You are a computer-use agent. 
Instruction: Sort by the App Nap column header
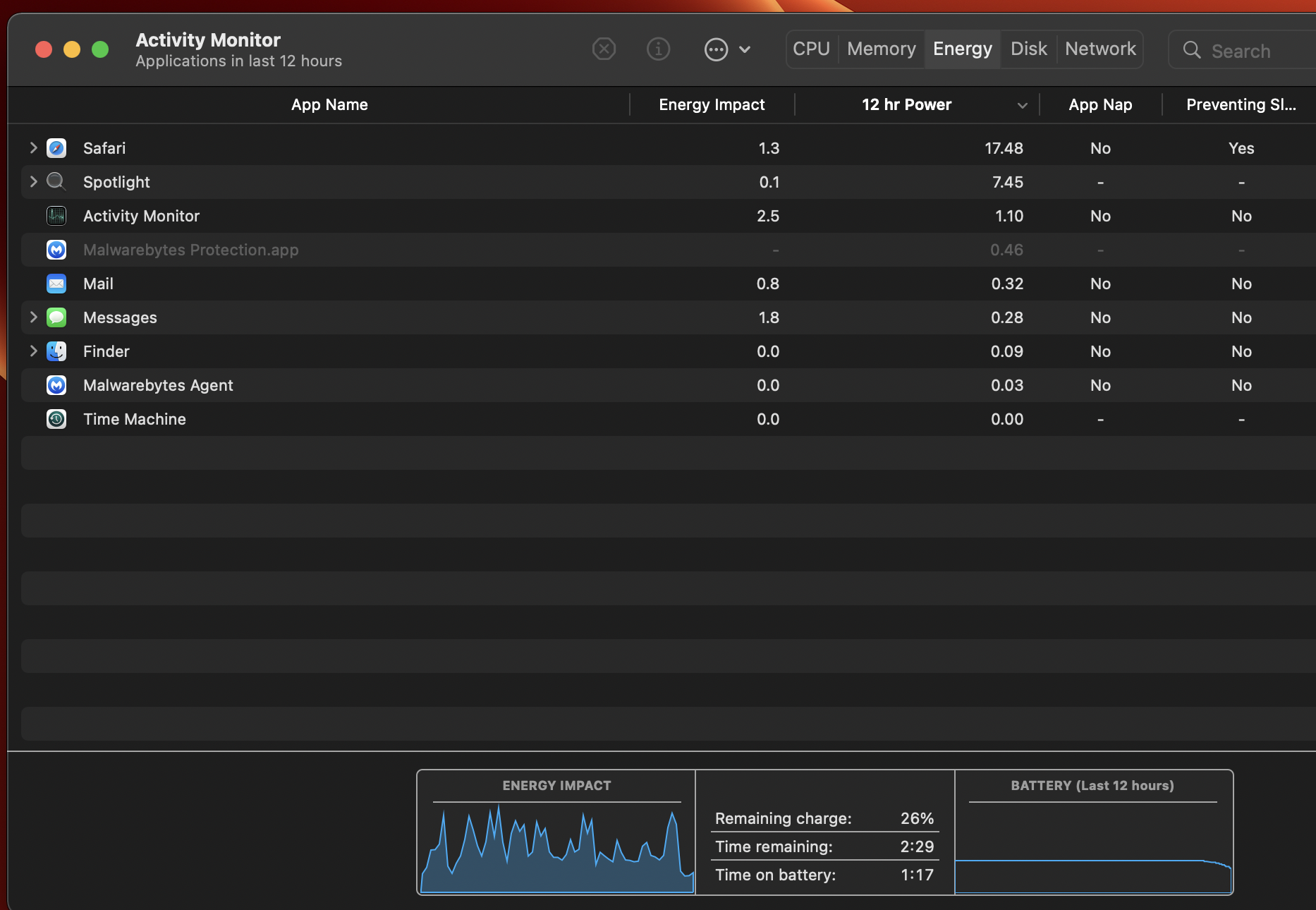1100,104
